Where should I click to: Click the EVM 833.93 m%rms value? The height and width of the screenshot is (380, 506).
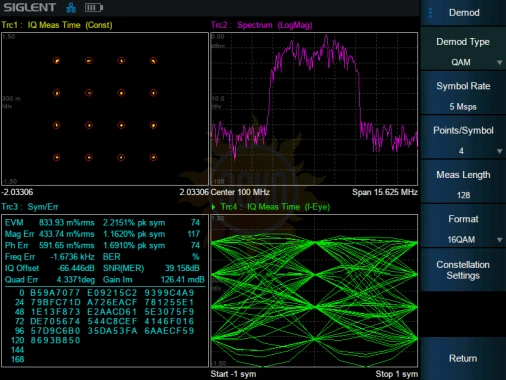coord(66,223)
